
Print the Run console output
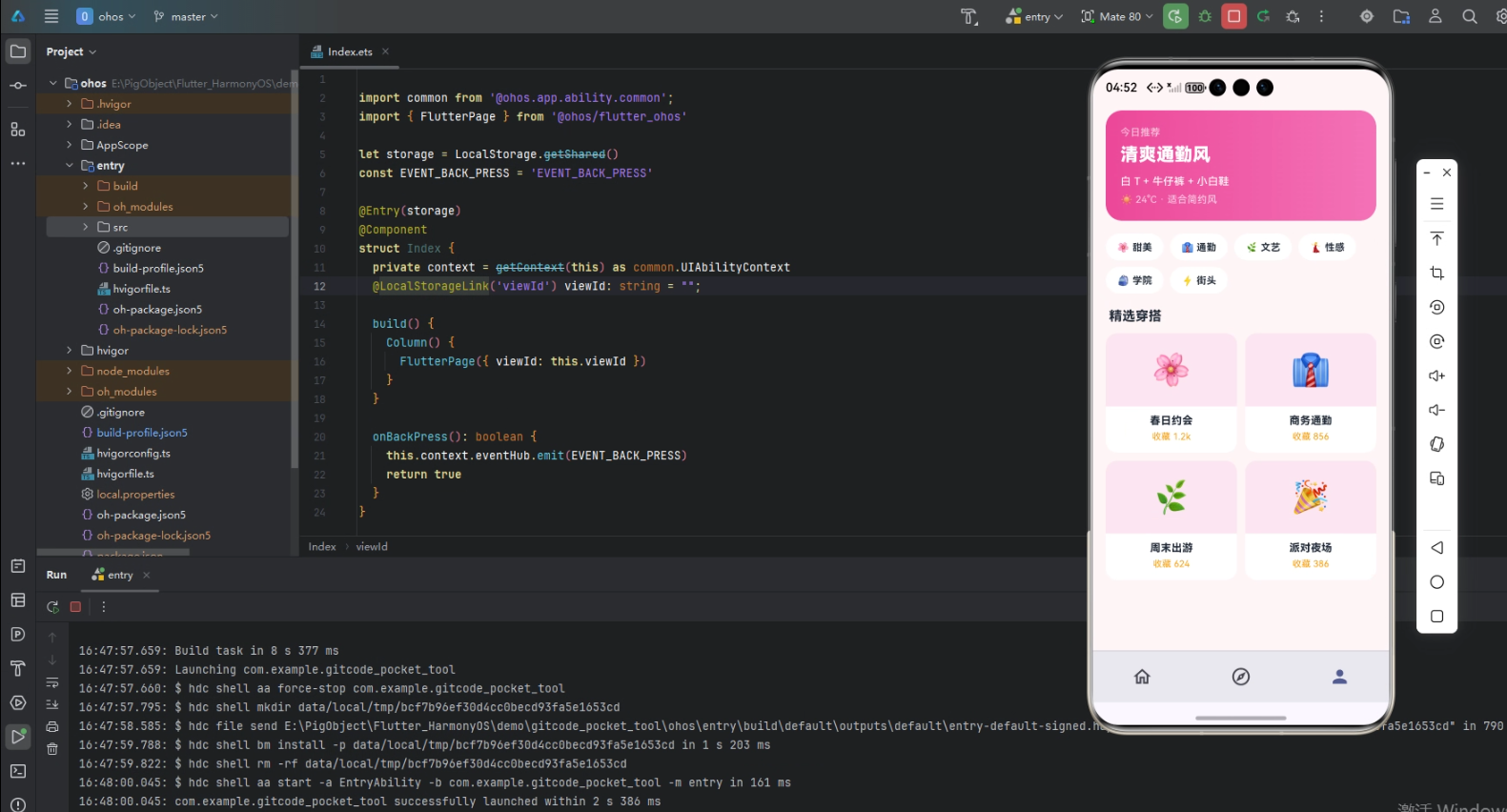52,726
